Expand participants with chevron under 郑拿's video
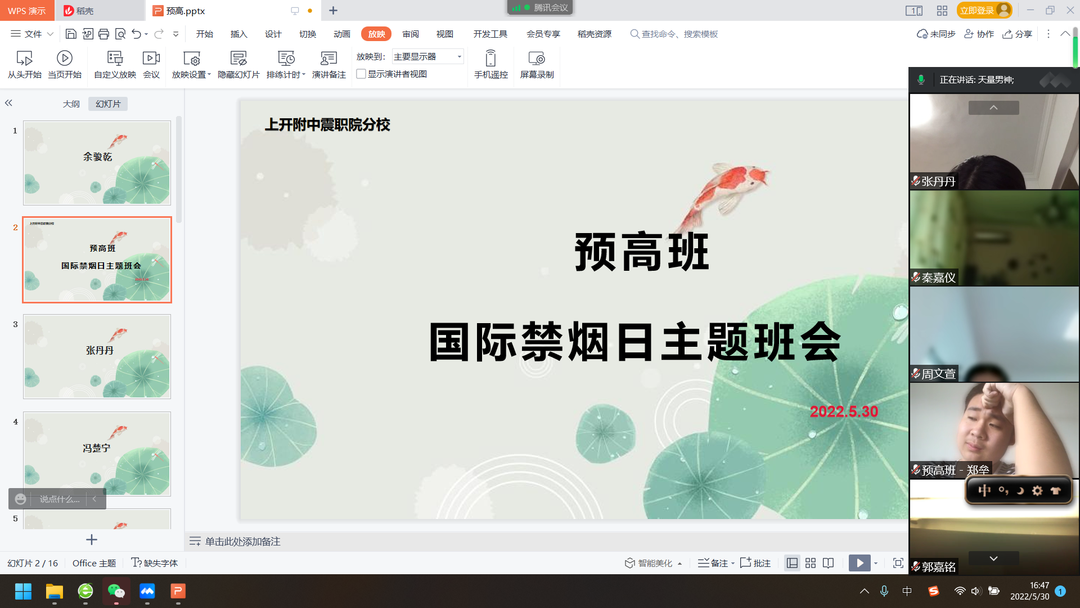The width and height of the screenshot is (1080, 608). [x=992, y=558]
